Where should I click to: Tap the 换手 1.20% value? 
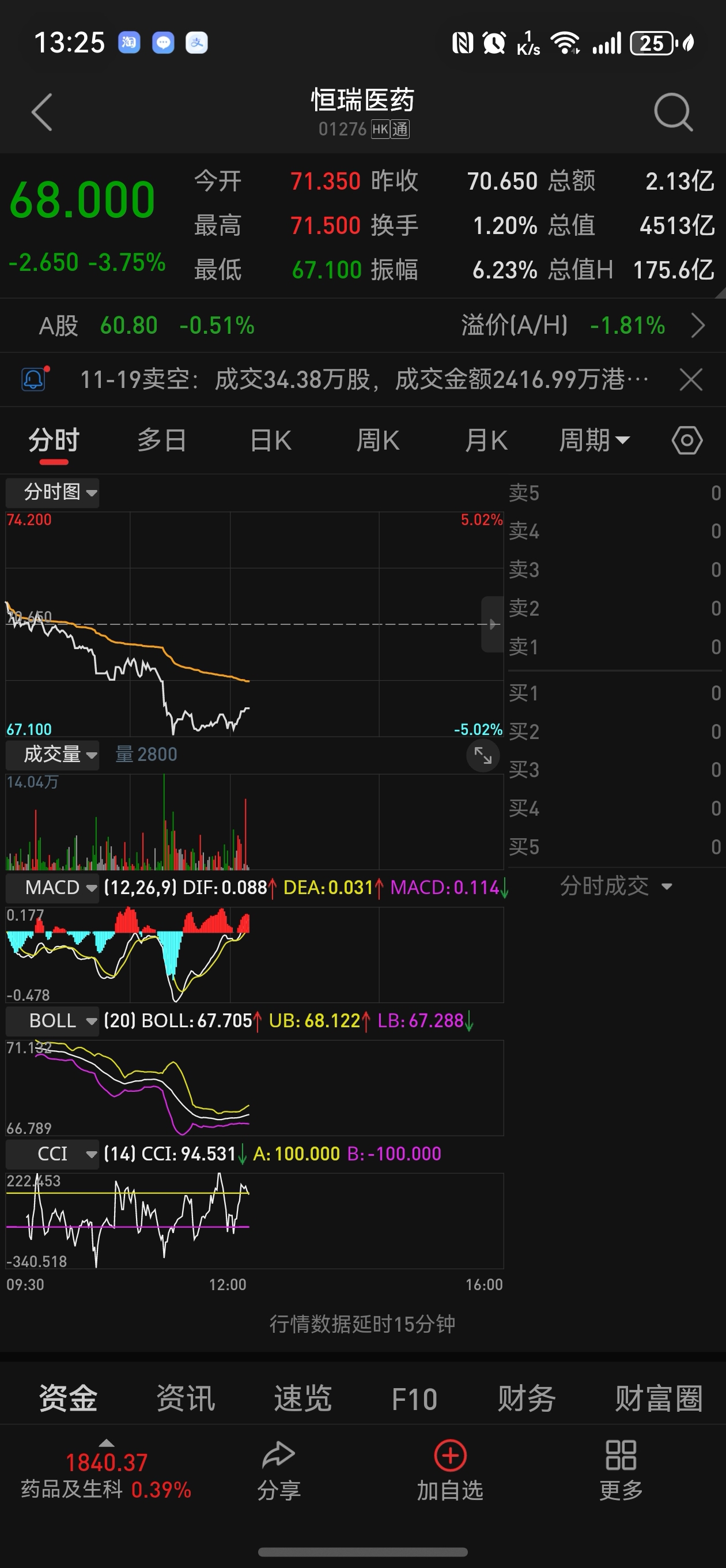pos(505,226)
